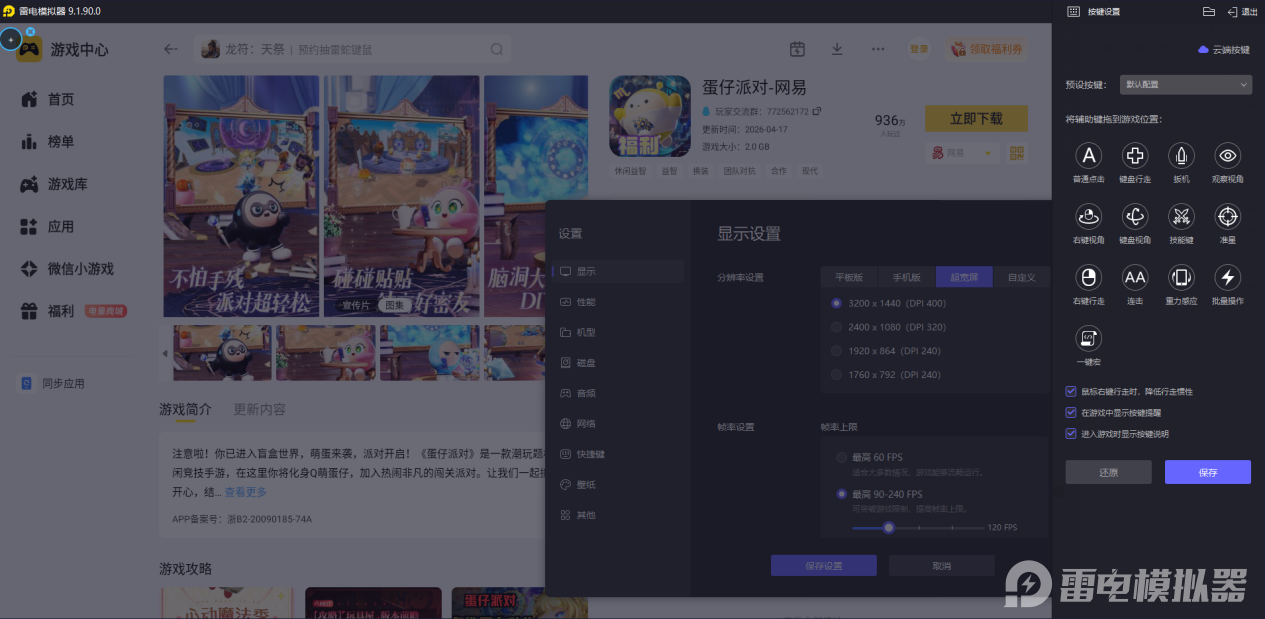Switch to 平板版 resolution tab
This screenshot has width=1265, height=619.
pyautogui.click(x=850, y=278)
